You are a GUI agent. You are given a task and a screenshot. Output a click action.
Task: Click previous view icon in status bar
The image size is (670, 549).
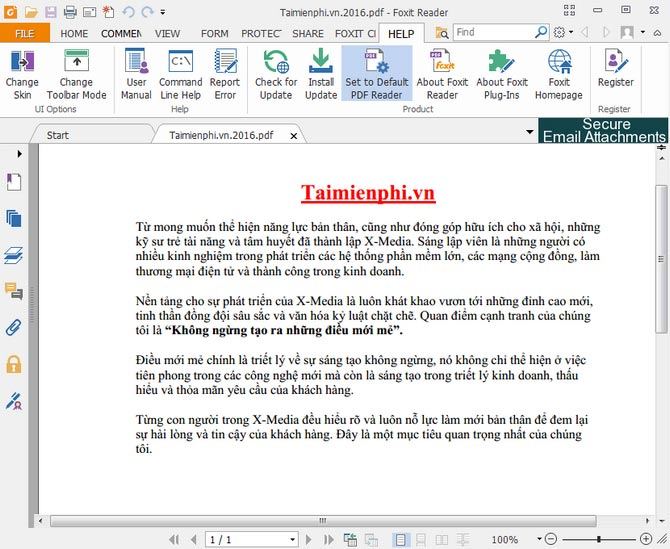point(350,540)
